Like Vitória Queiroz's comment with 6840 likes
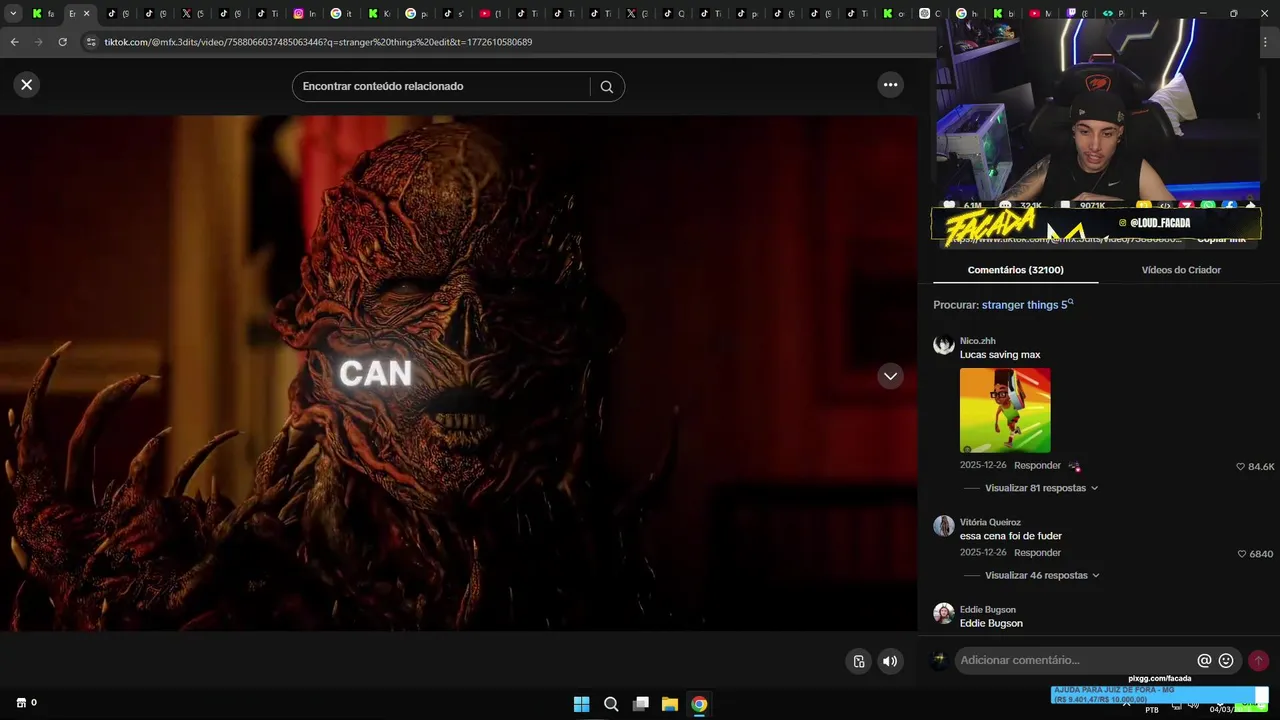The width and height of the screenshot is (1280, 720). (x=1242, y=554)
